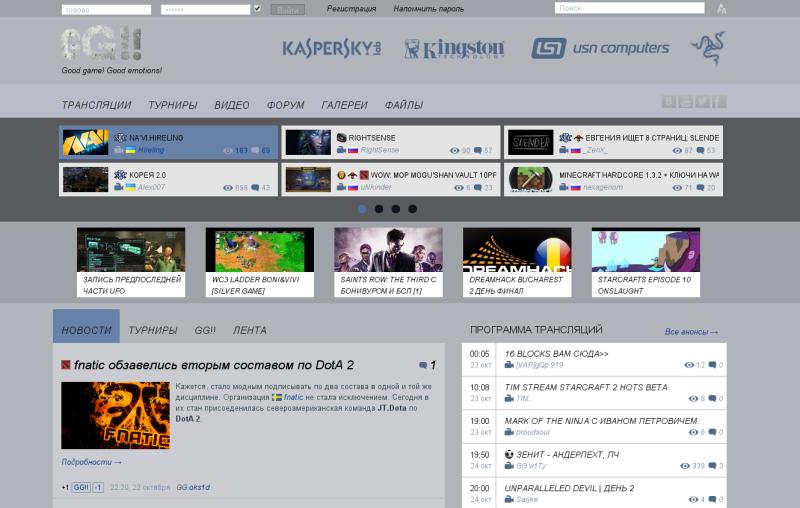Image resolution: width=800 pixels, height=508 pixels.
Task: Select the fourth carousel page dot
Action: [412, 209]
